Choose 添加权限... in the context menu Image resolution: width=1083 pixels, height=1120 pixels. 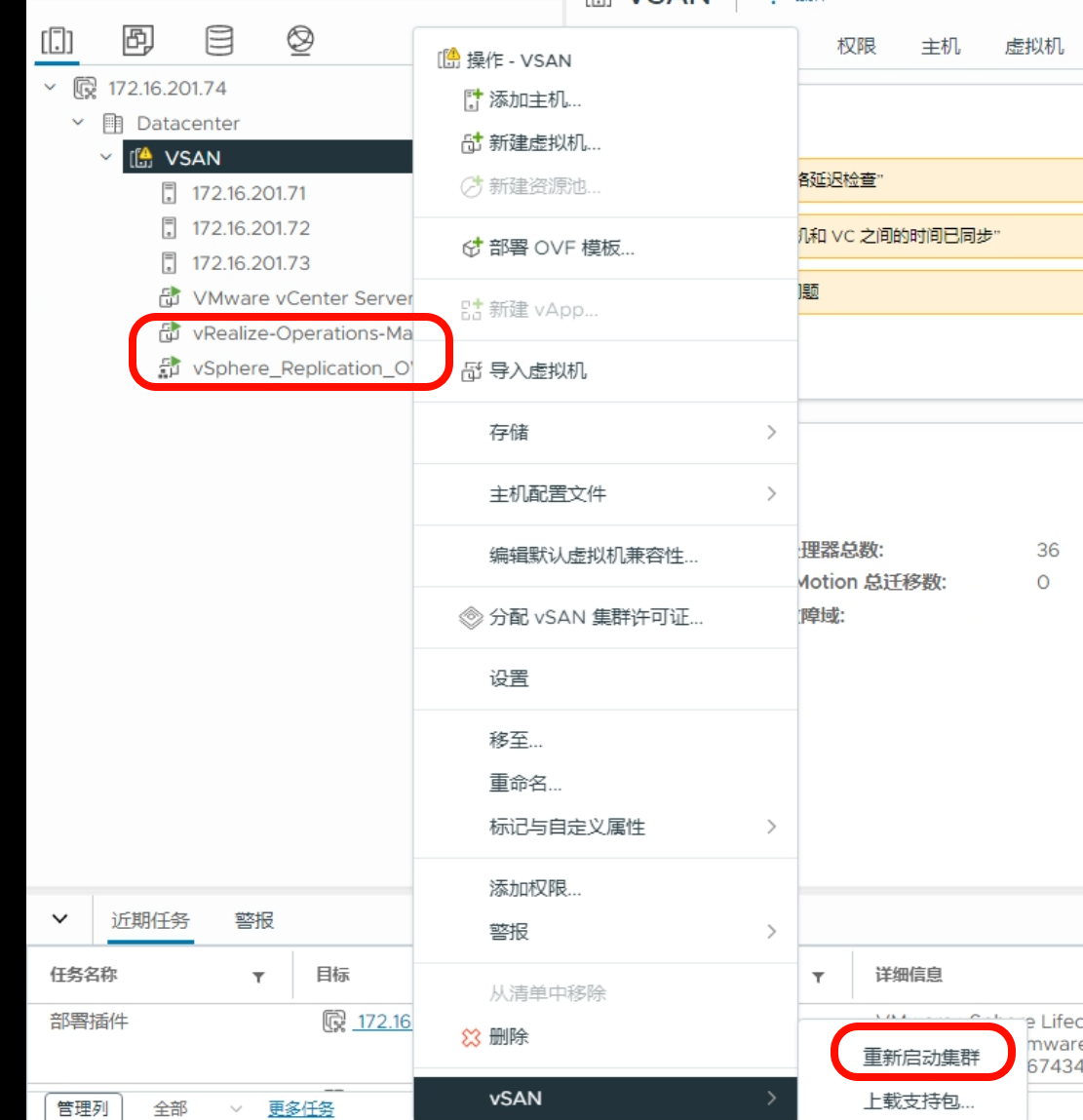535,889
